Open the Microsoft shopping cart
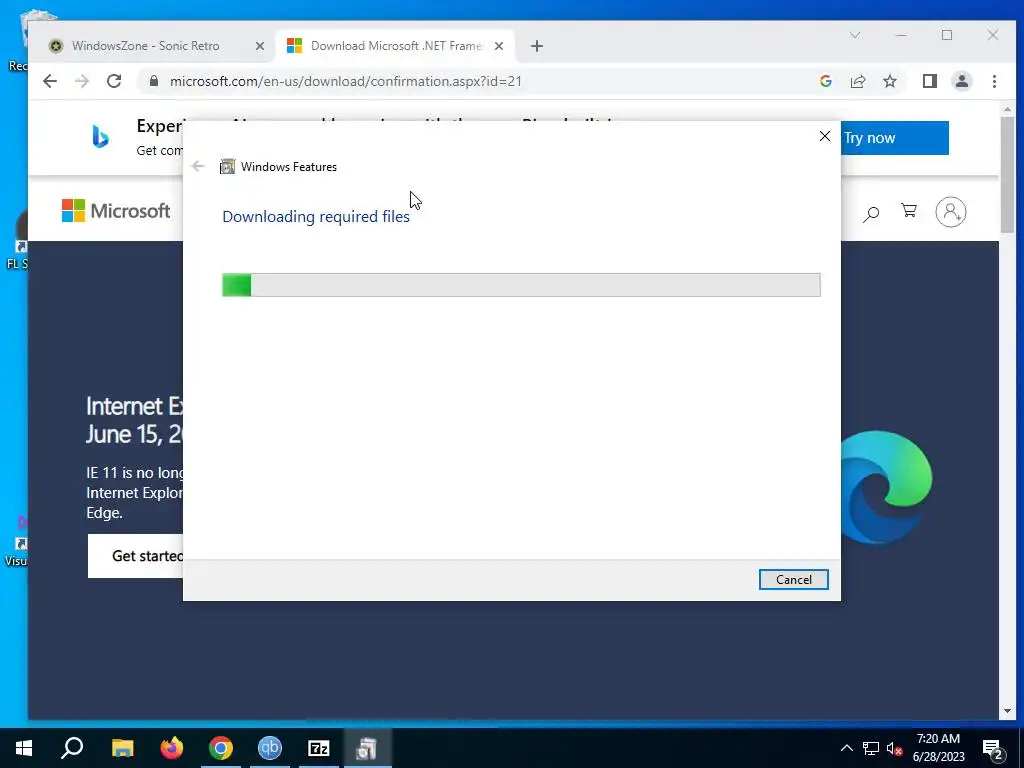Viewport: 1024px width, 768px height. (x=908, y=211)
